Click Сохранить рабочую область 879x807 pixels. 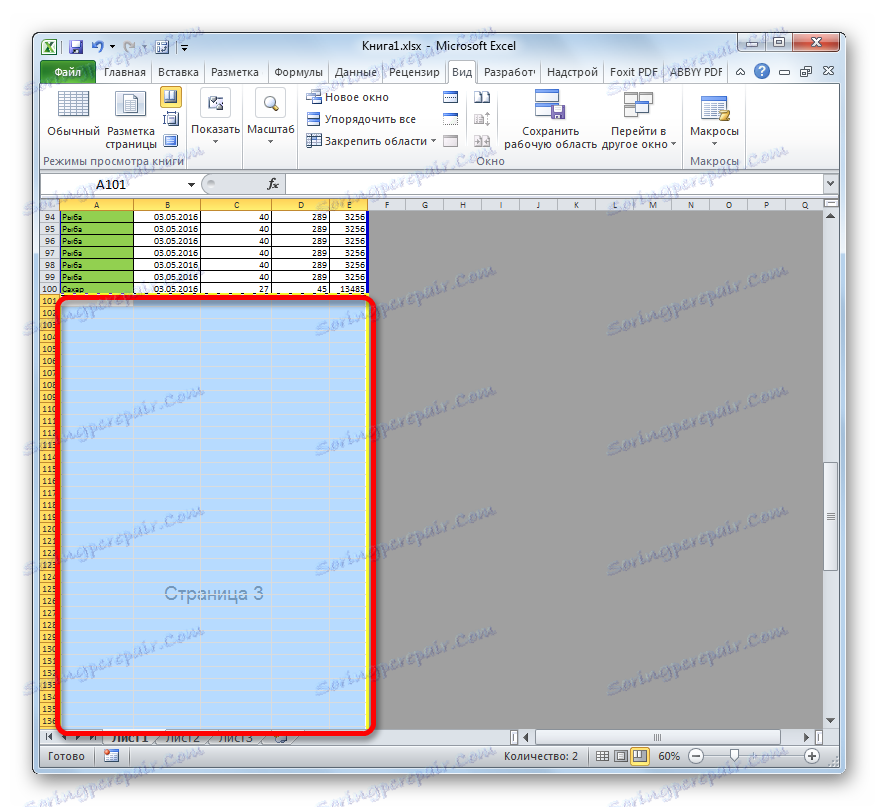point(550,120)
